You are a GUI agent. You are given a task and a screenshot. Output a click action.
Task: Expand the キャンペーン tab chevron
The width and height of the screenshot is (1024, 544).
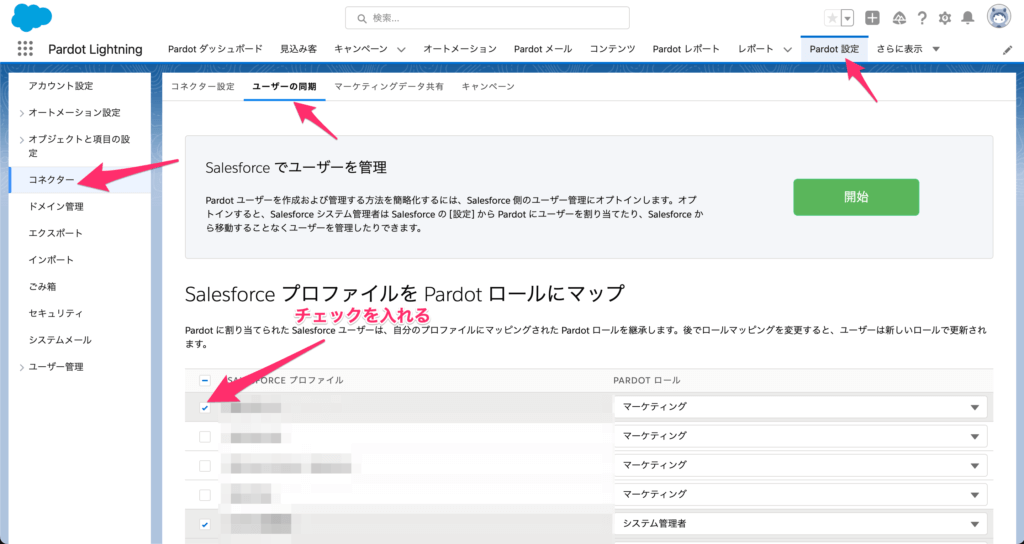[x=401, y=50]
